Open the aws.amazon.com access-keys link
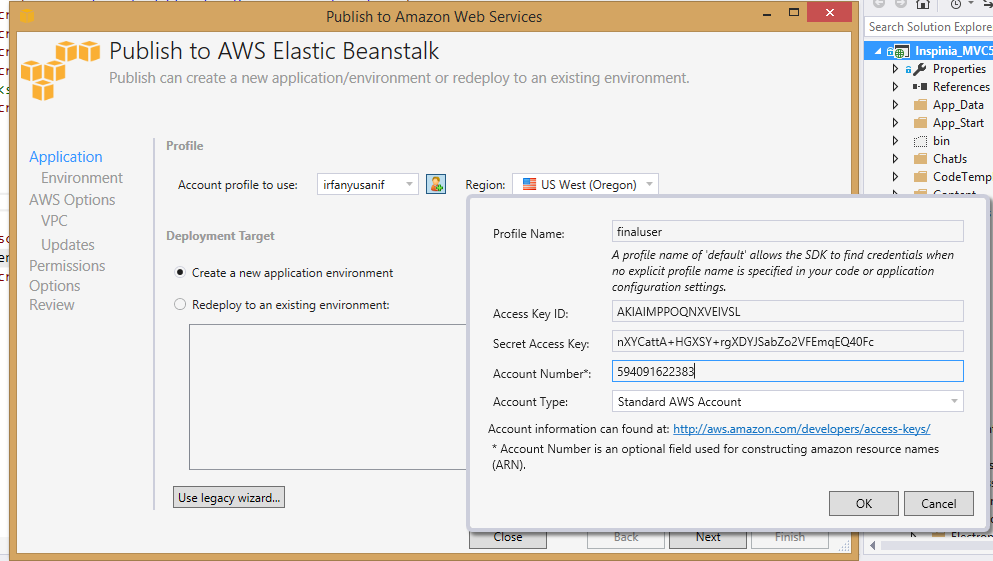Image resolution: width=993 pixels, height=561 pixels. [801, 429]
